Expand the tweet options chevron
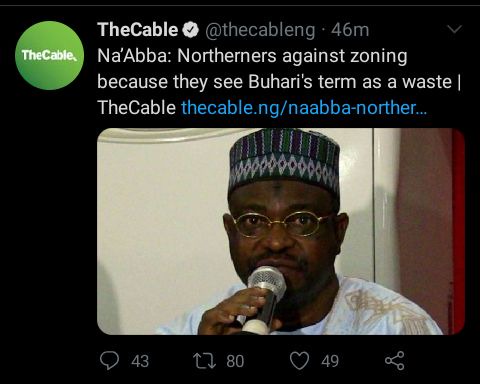Viewport: 480px width, 384px height. pyautogui.click(x=454, y=29)
